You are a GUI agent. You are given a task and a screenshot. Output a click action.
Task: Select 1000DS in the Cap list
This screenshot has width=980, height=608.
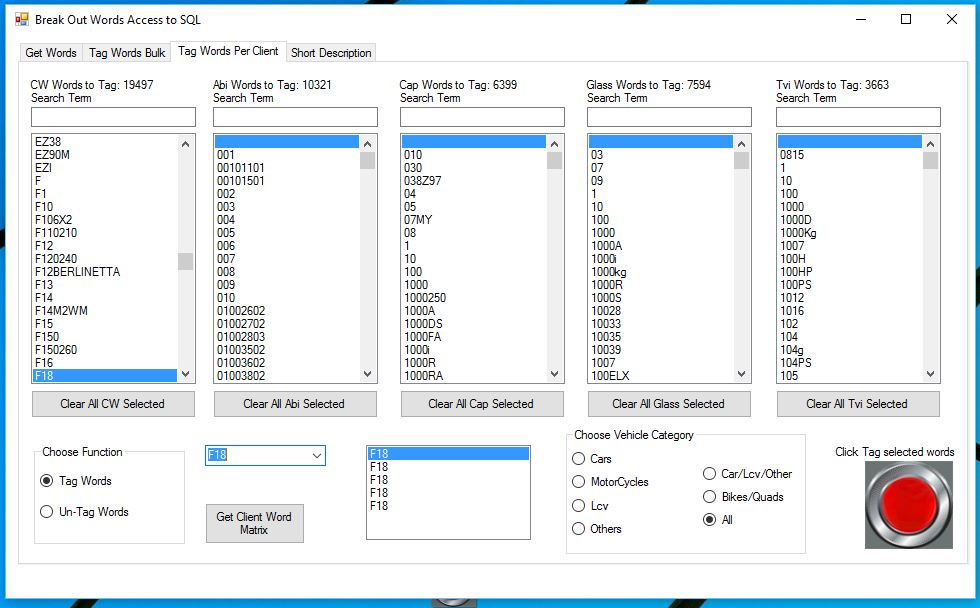(x=474, y=324)
